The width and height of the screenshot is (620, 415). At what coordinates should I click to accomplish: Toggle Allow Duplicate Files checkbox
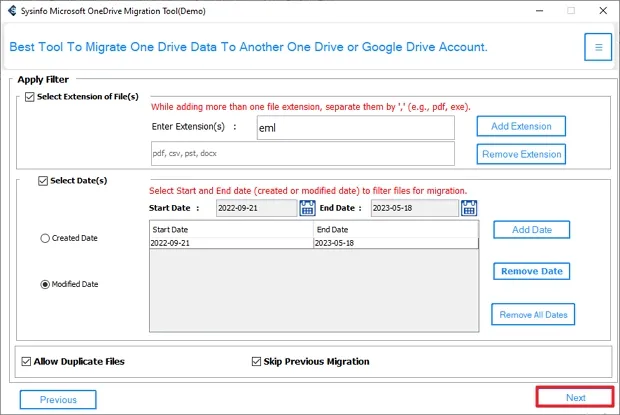click(x=26, y=361)
